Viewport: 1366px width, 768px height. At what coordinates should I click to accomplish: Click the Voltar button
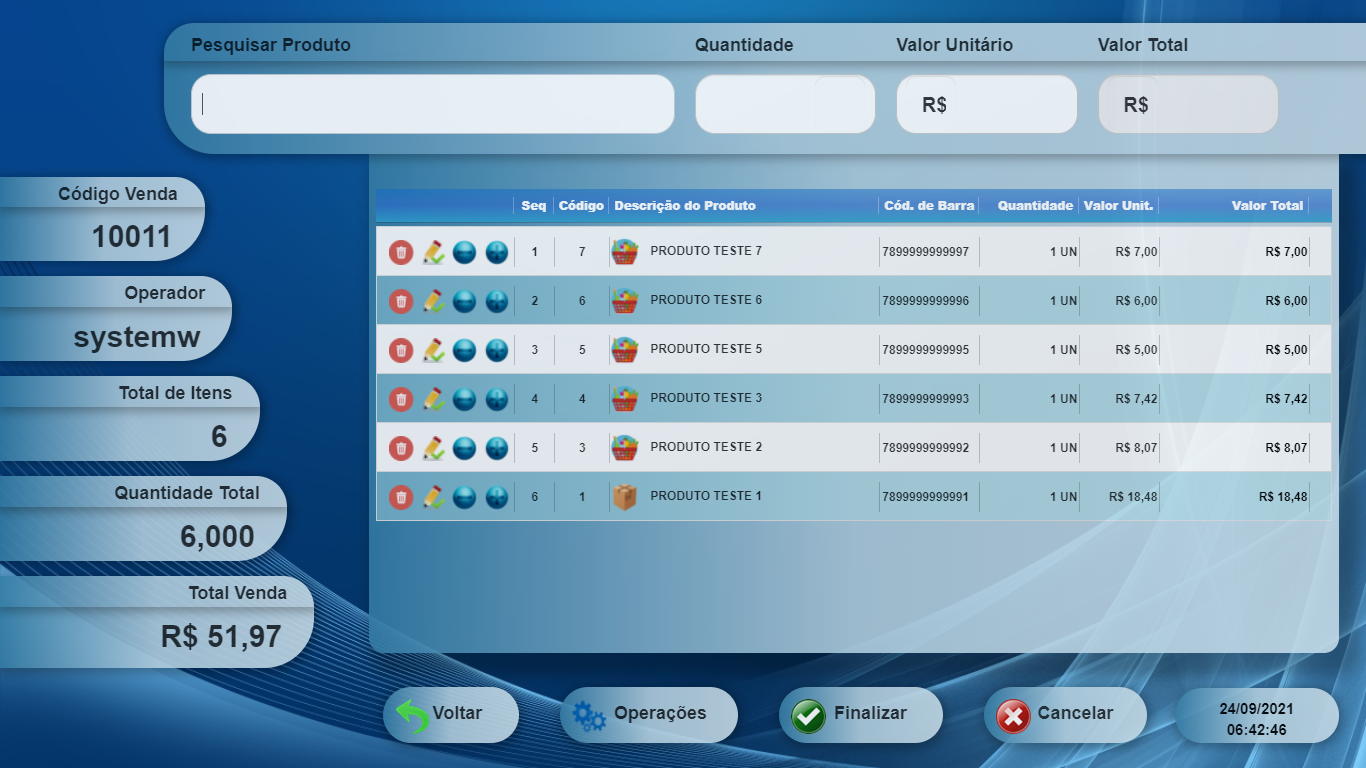coord(451,714)
